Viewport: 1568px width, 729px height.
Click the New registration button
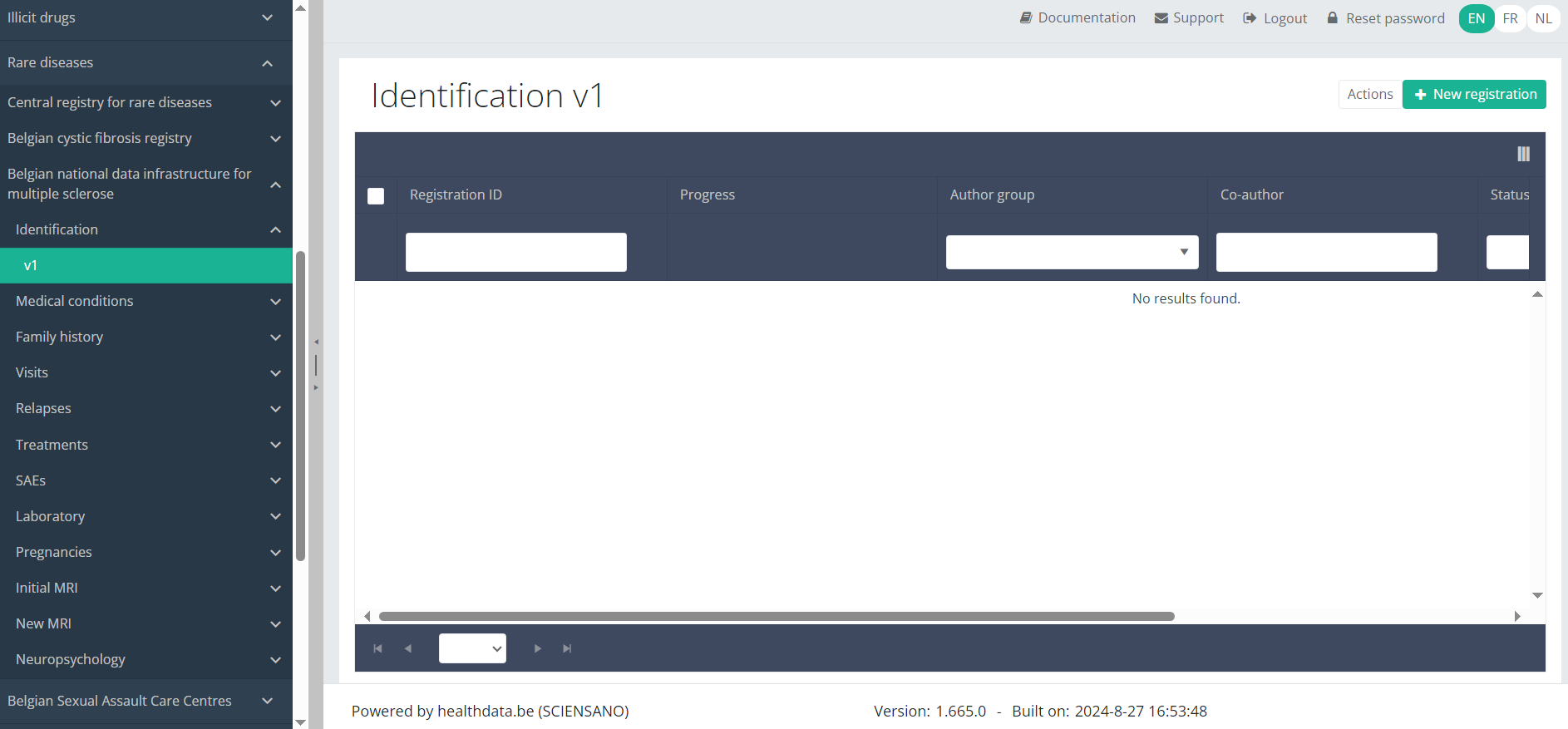tap(1474, 94)
